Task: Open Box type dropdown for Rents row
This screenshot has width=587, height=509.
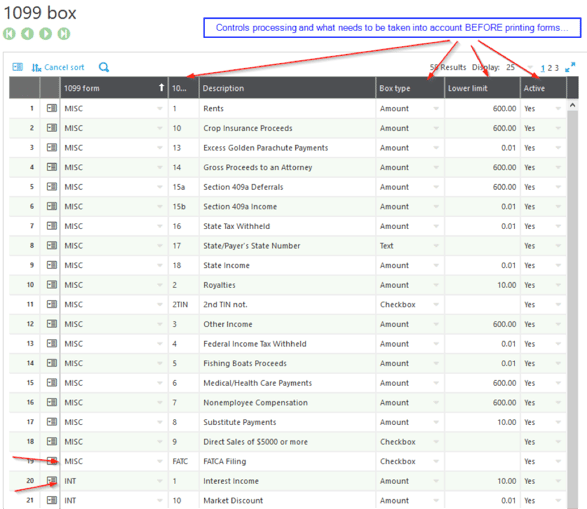Action: [x=436, y=109]
